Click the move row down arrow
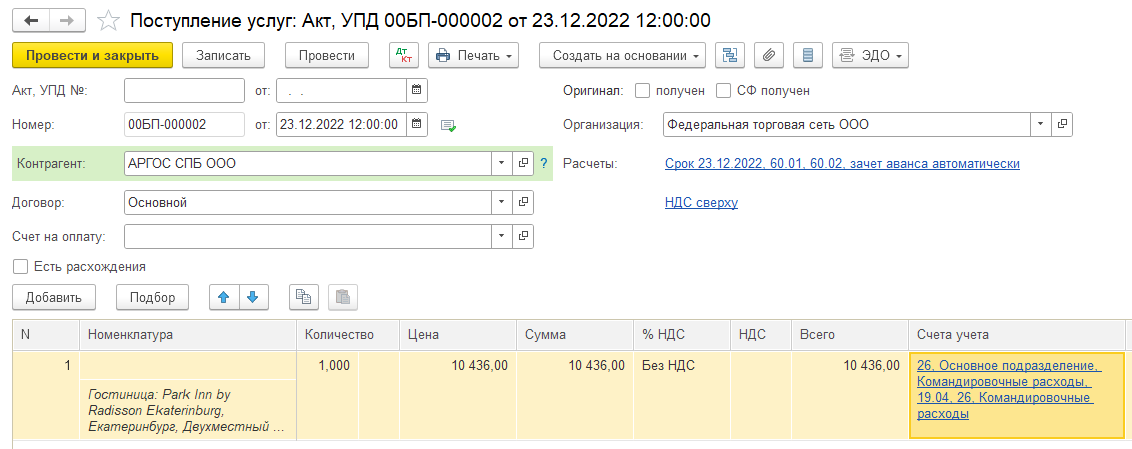The image size is (1132, 449). [x=253, y=297]
